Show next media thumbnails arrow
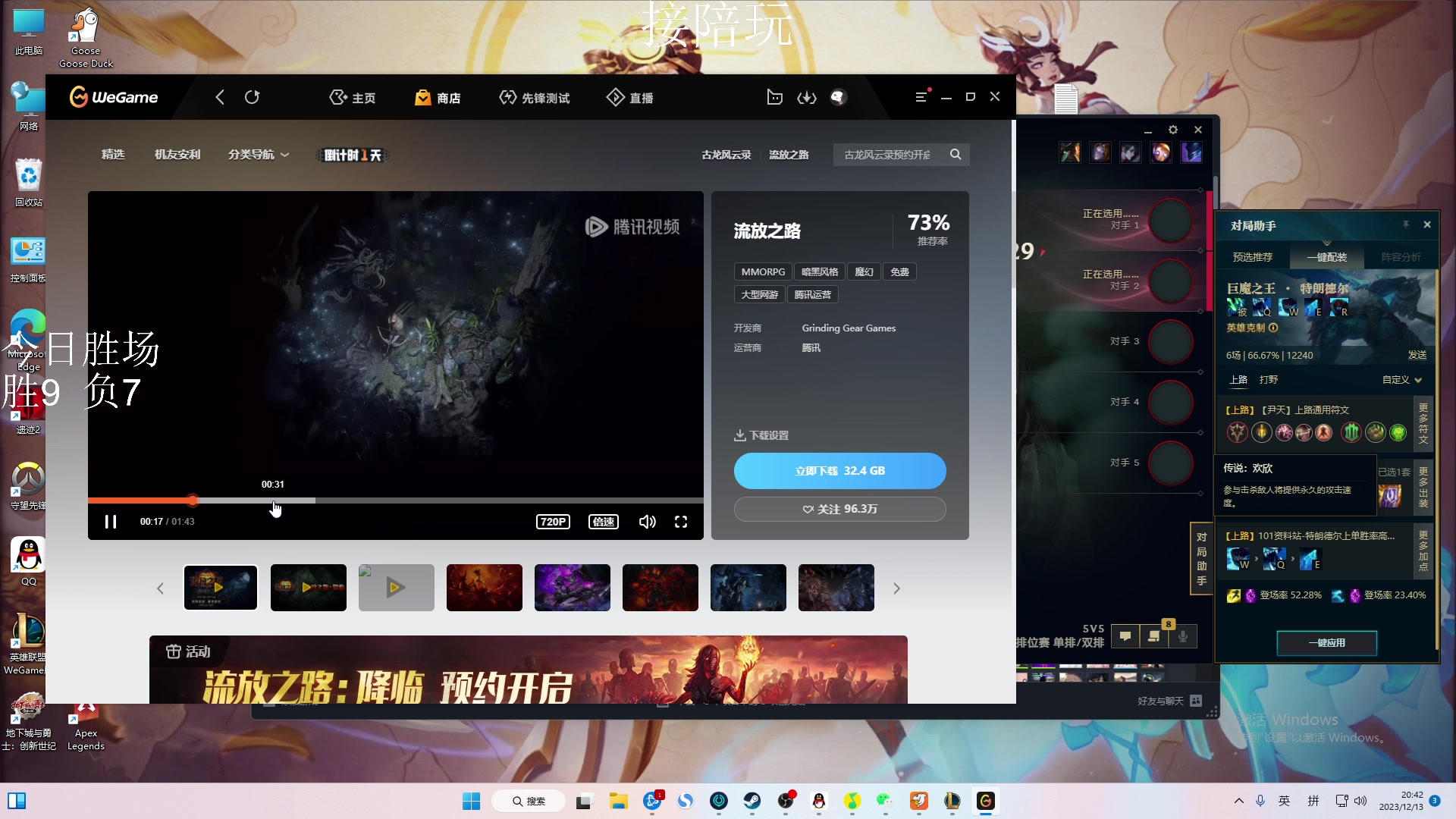 tap(896, 588)
